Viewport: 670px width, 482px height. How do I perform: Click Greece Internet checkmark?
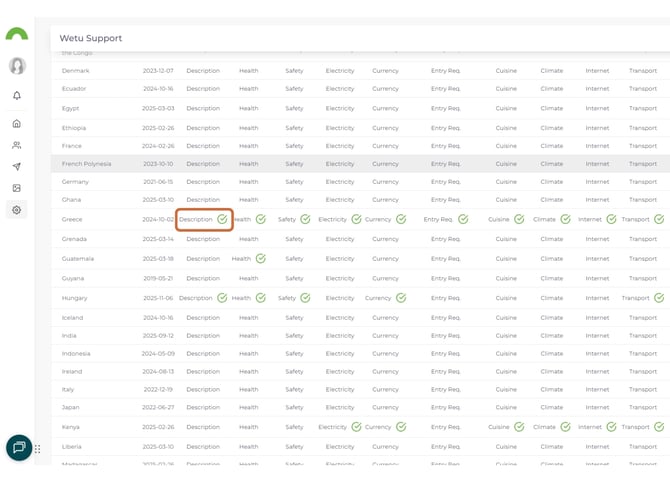coord(611,219)
